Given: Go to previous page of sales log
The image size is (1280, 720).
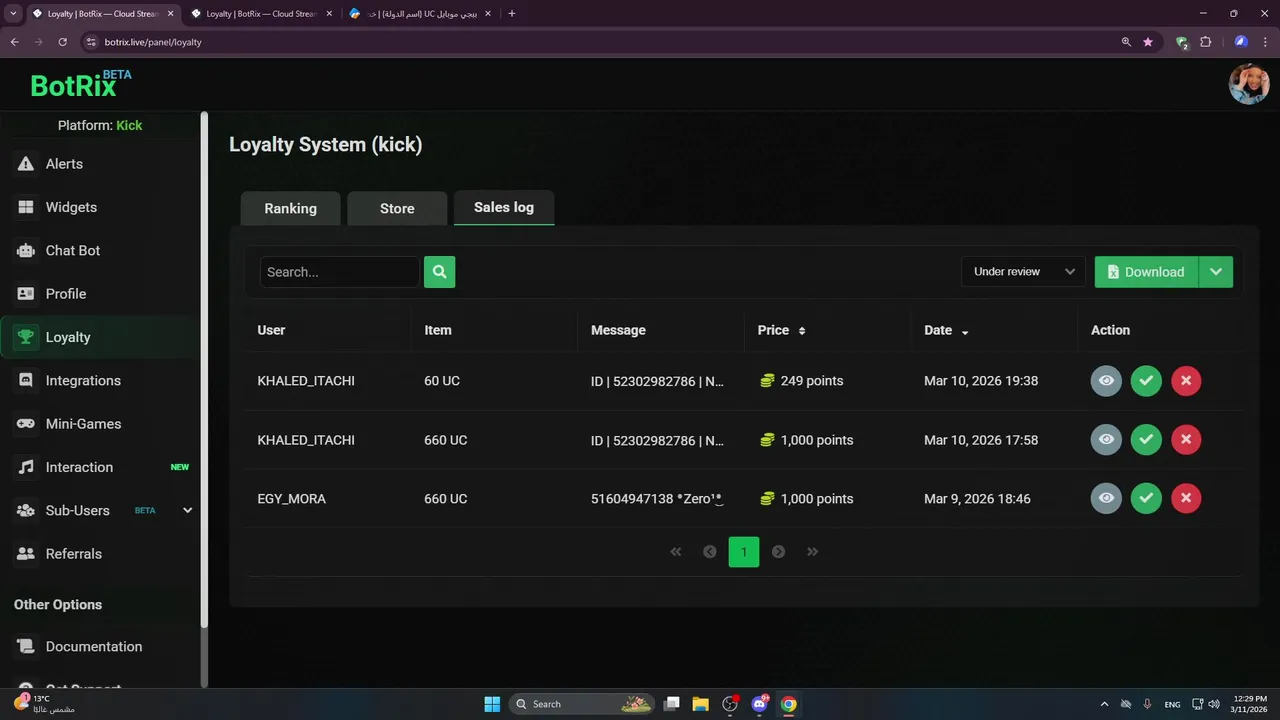Looking at the screenshot, I should pyautogui.click(x=710, y=552).
